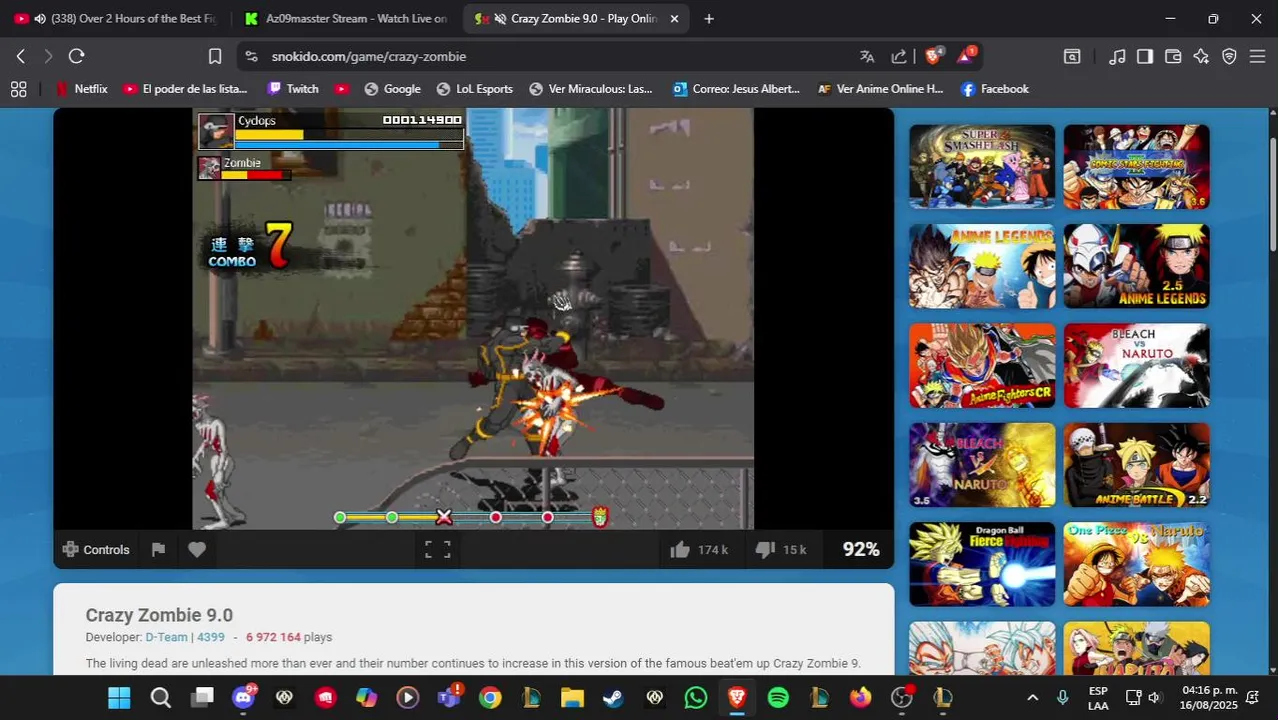The width and height of the screenshot is (1278, 720).
Task: Open Leo AI sparkle icon
Action: pyautogui.click(x=1201, y=57)
